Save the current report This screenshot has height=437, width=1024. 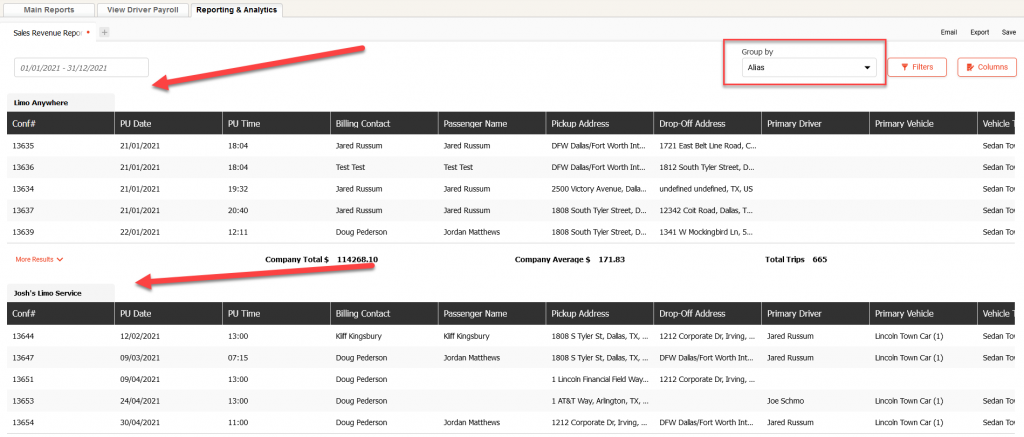pos(1008,32)
